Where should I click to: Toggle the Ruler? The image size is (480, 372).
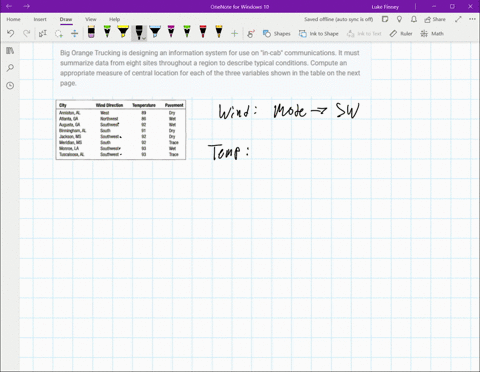[x=401, y=33]
